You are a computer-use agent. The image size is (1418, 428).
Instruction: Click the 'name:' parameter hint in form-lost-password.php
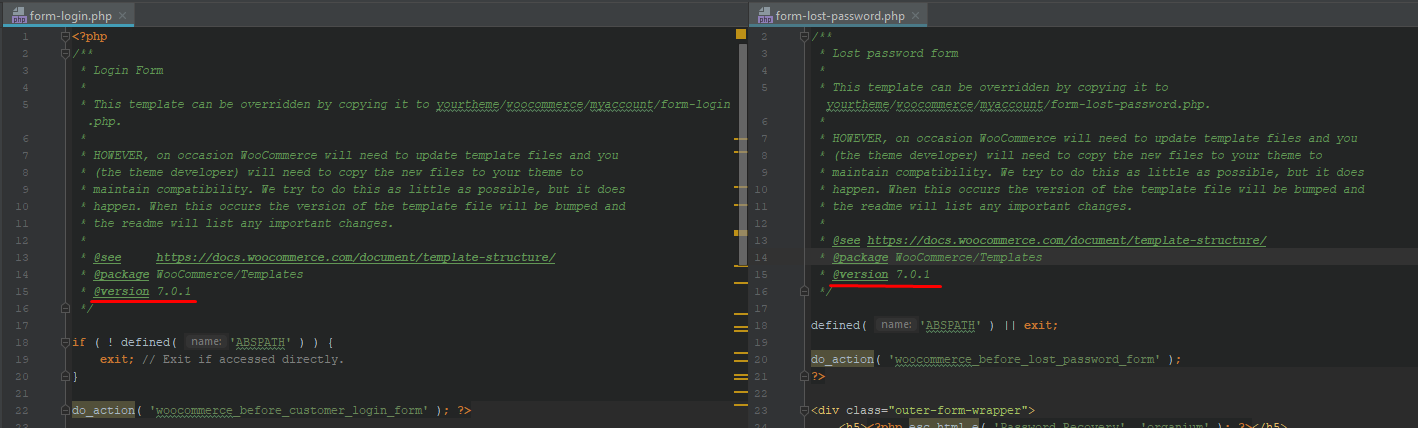pos(895,325)
